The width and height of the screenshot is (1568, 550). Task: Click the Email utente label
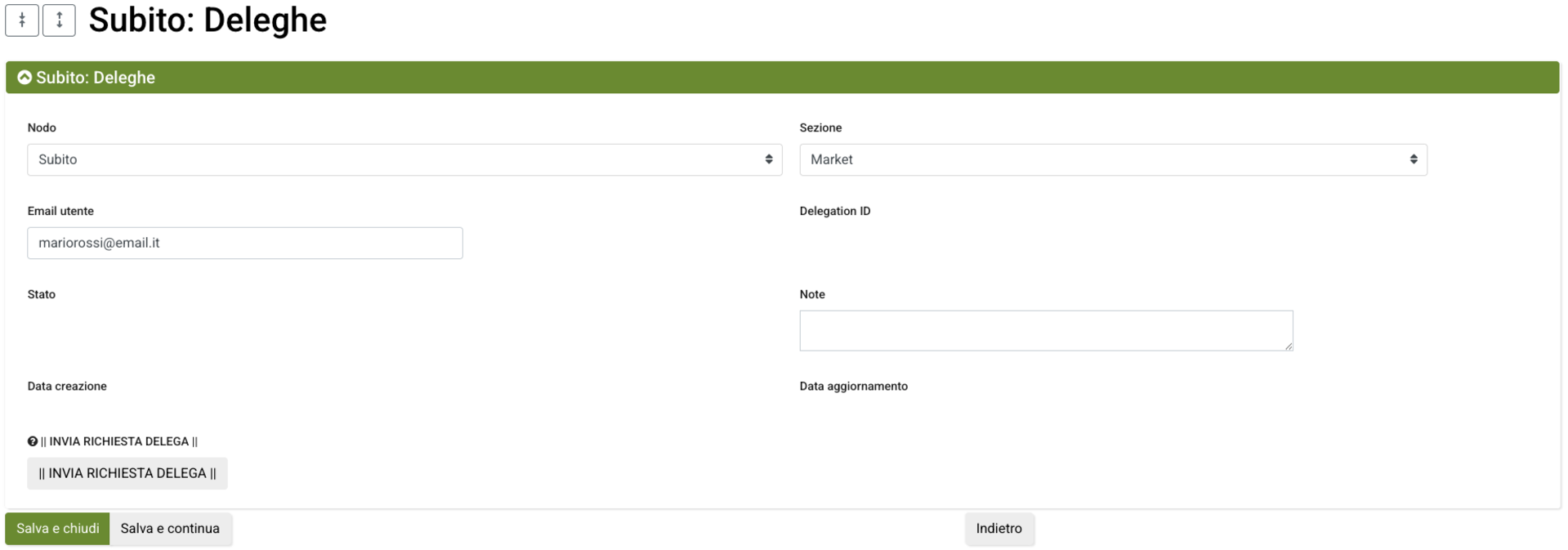click(x=60, y=212)
